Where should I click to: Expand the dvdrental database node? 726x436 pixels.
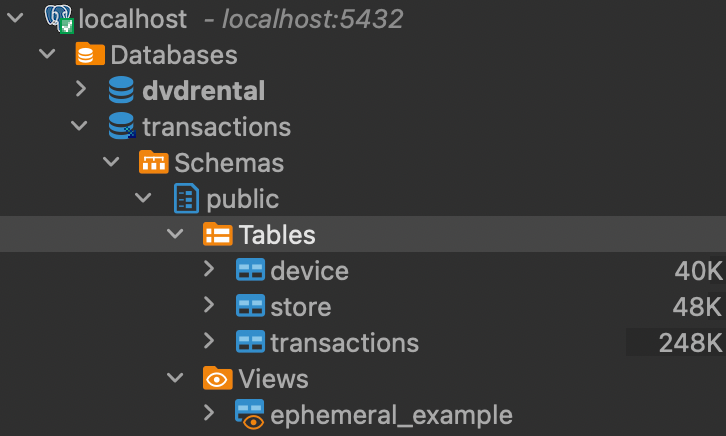point(81,89)
